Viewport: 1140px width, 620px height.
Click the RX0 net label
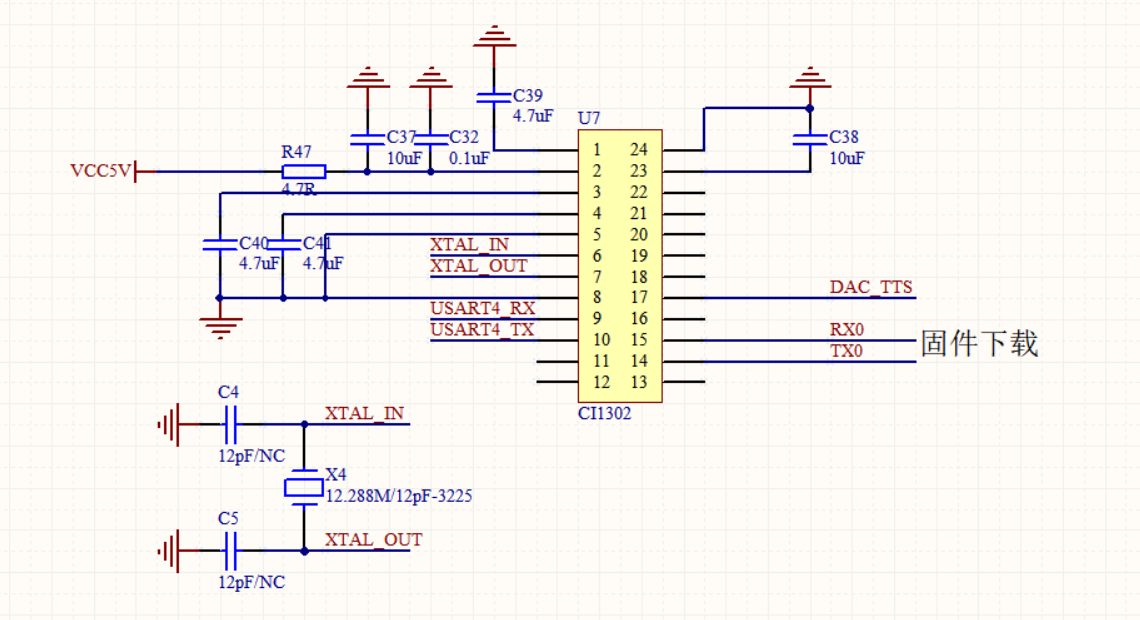click(x=846, y=329)
